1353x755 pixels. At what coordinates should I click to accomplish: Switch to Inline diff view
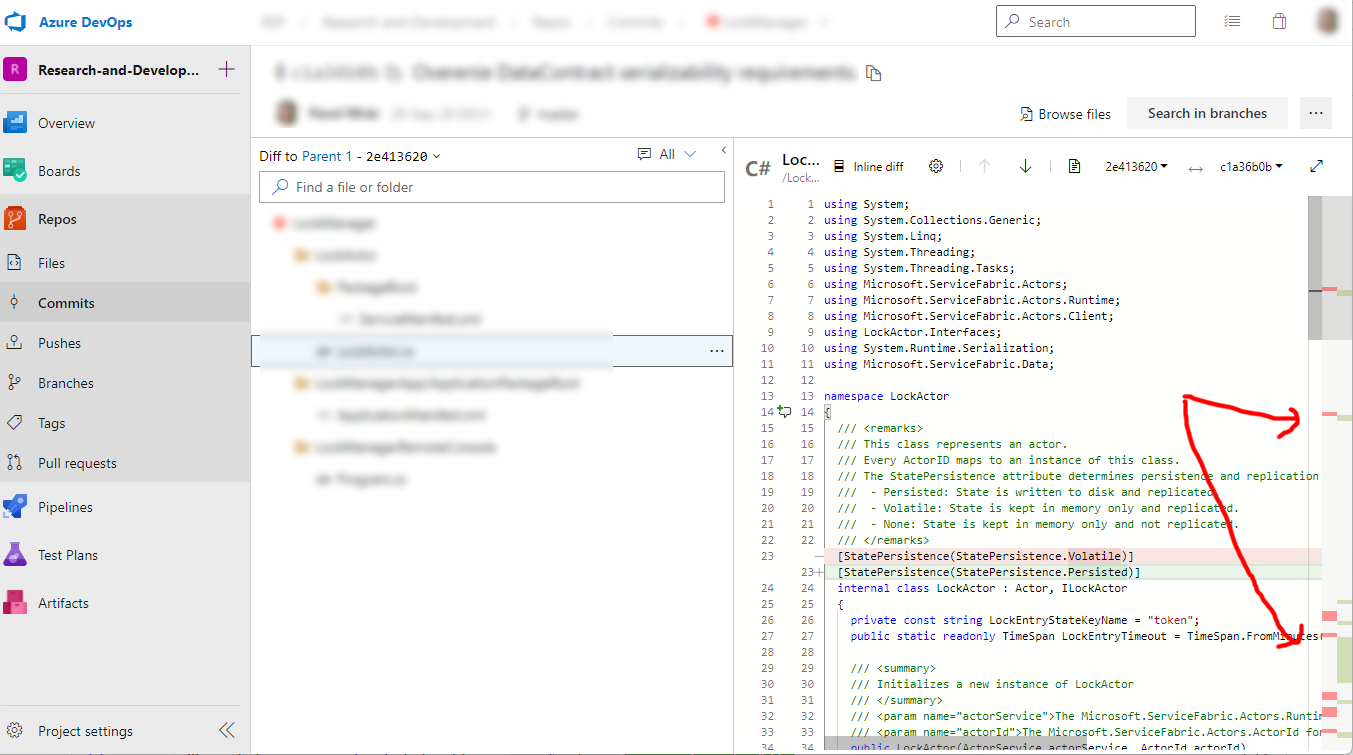(x=868, y=166)
